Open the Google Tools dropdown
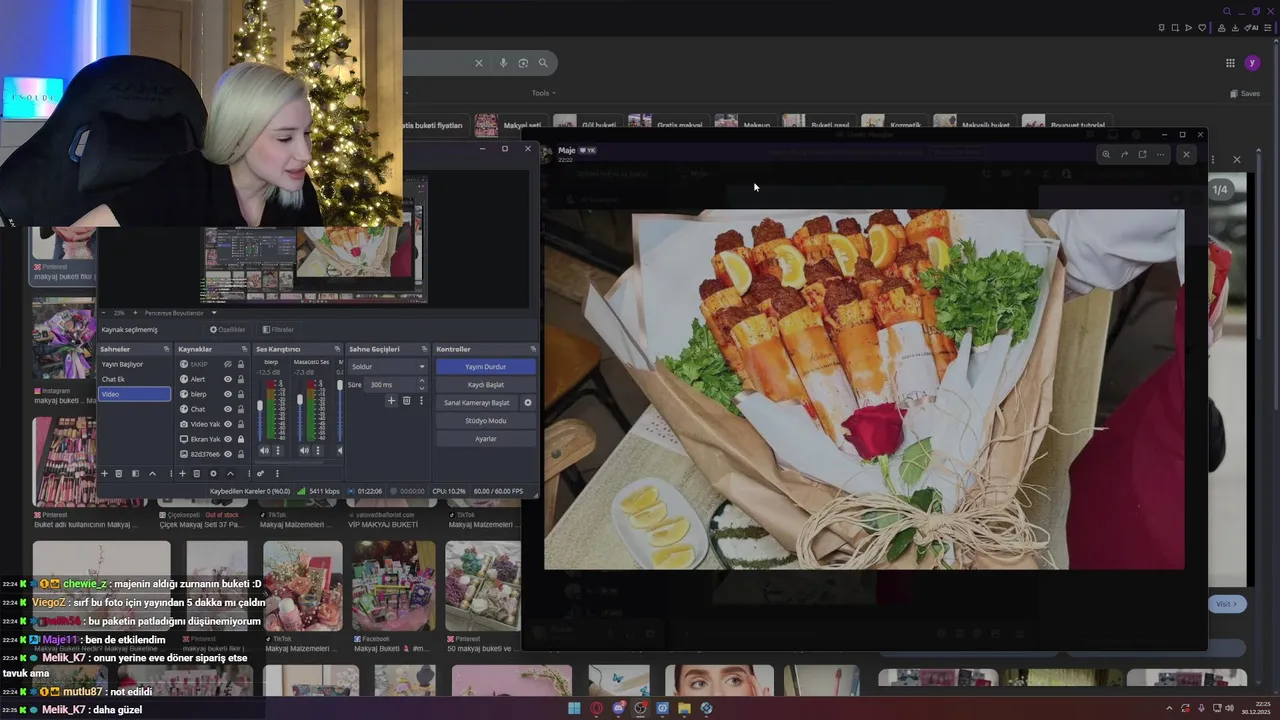Viewport: 1280px width, 720px height. click(x=544, y=93)
